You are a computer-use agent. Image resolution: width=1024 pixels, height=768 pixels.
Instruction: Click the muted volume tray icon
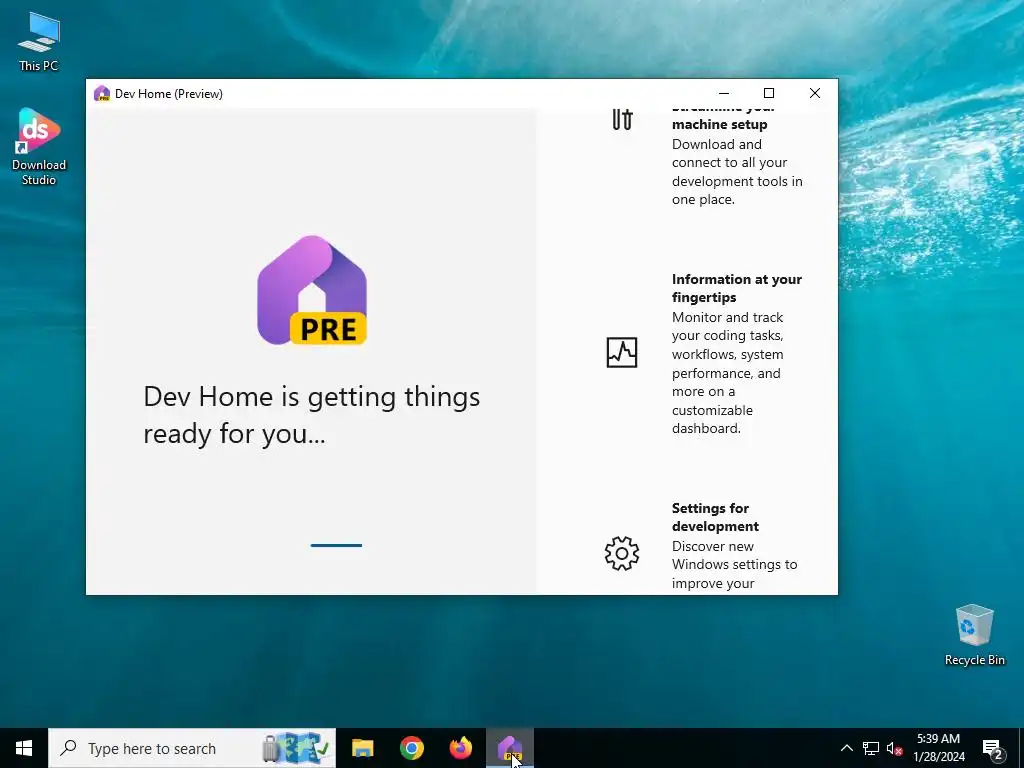[x=894, y=748]
